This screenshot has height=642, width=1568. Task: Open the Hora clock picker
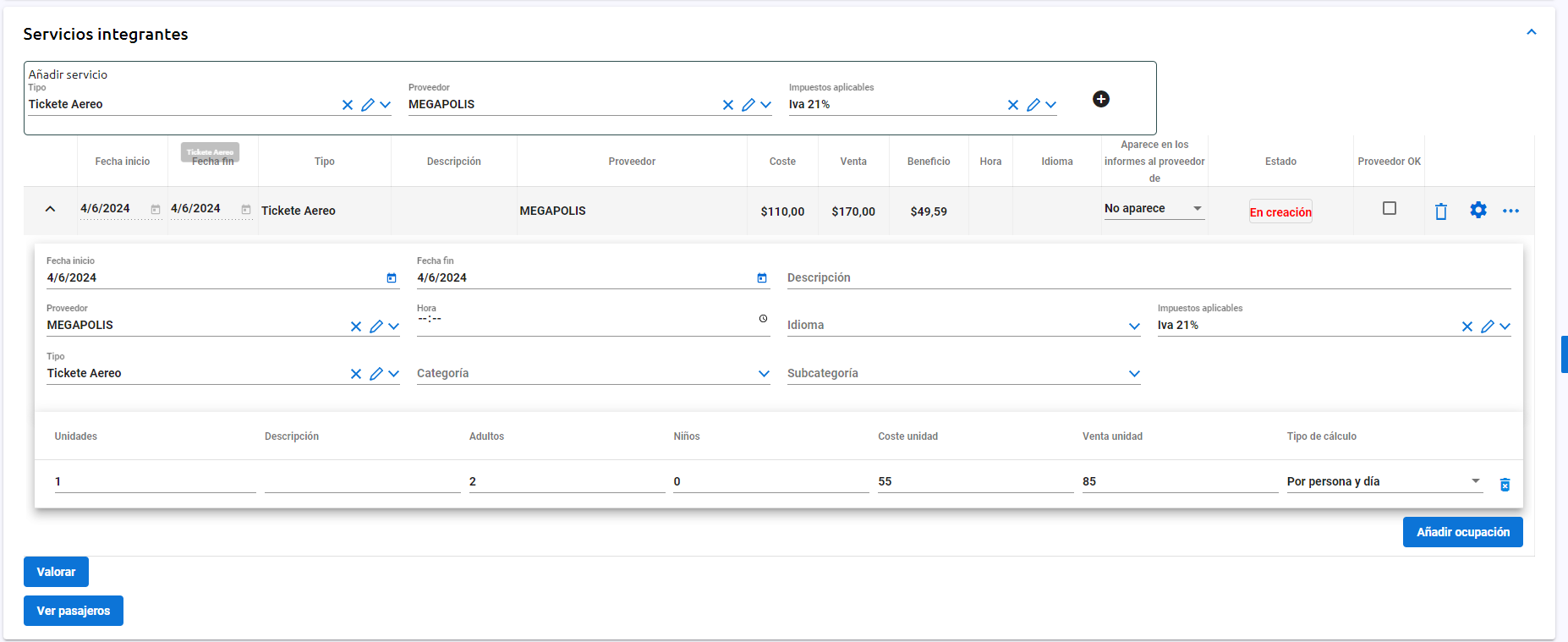click(x=763, y=319)
